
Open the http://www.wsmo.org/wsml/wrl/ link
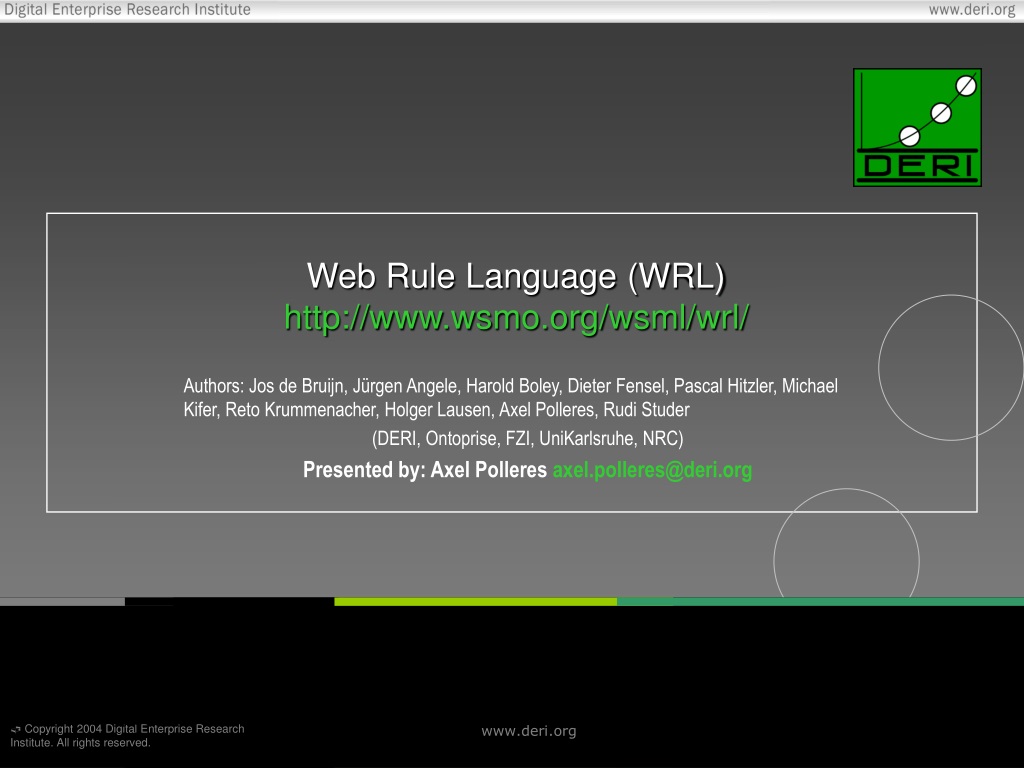click(517, 318)
